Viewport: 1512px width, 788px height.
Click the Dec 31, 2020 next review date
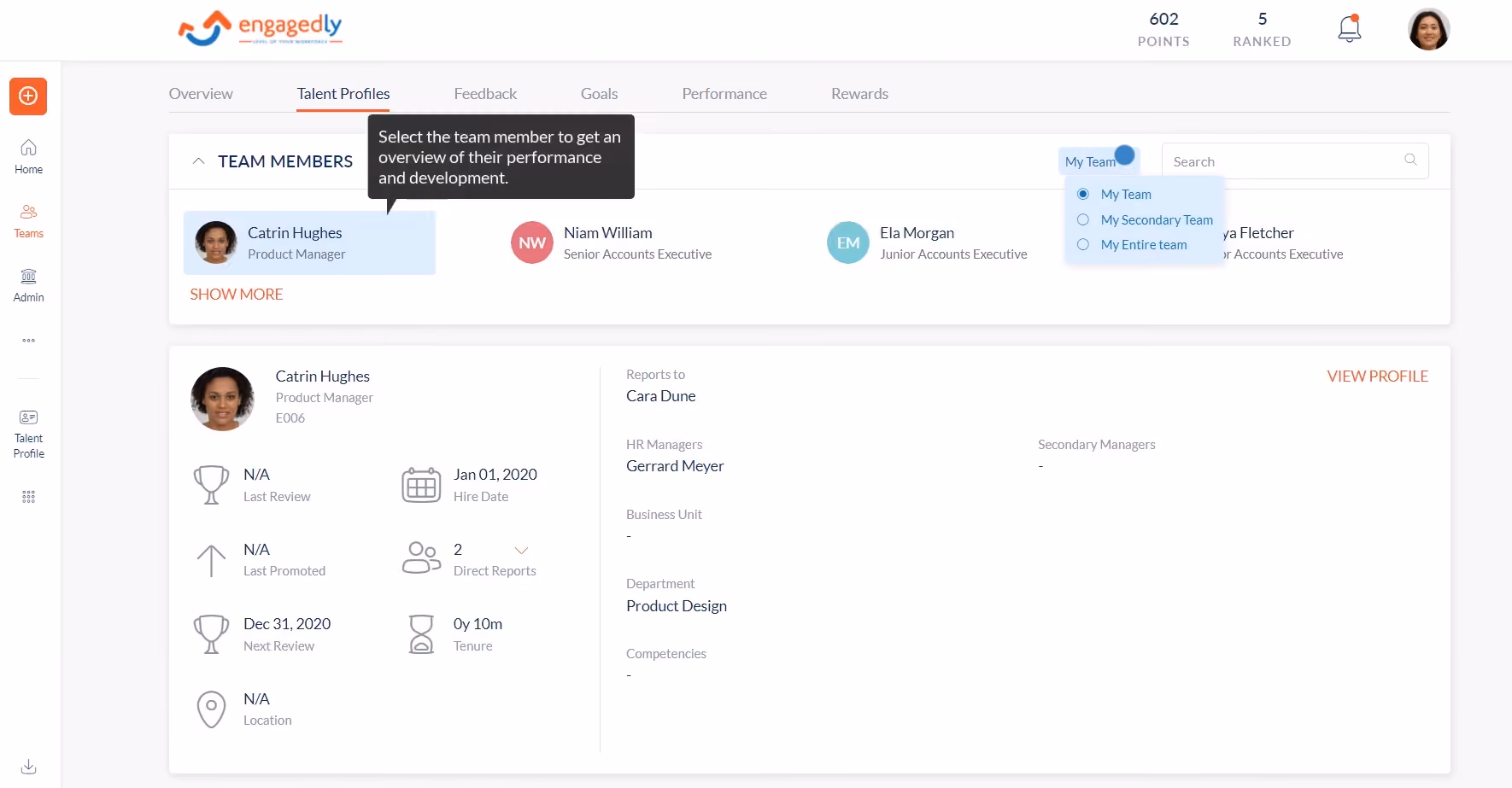[x=287, y=624]
